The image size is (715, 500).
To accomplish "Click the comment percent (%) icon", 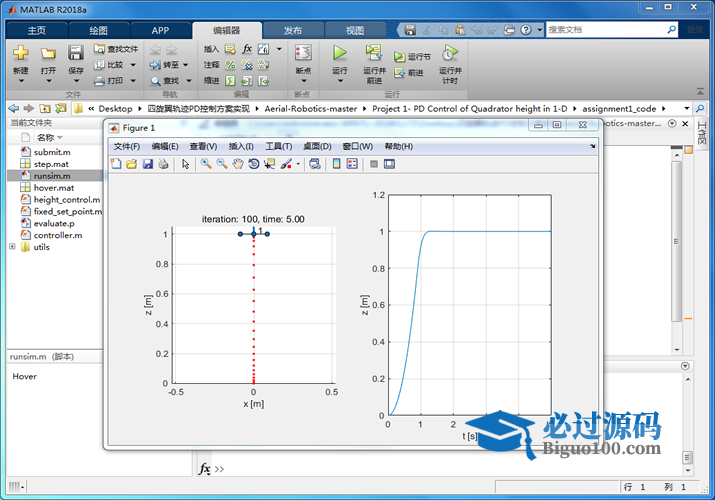I will [x=230, y=65].
